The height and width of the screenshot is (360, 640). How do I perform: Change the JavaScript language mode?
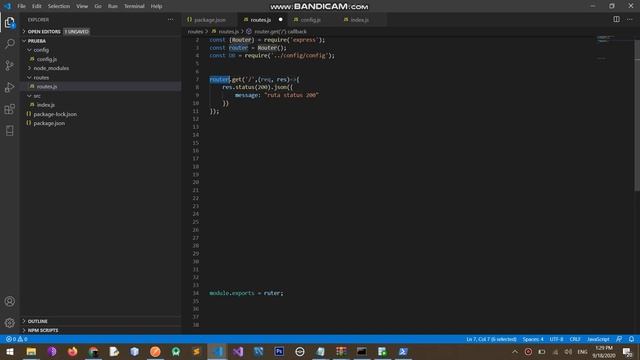coord(598,339)
